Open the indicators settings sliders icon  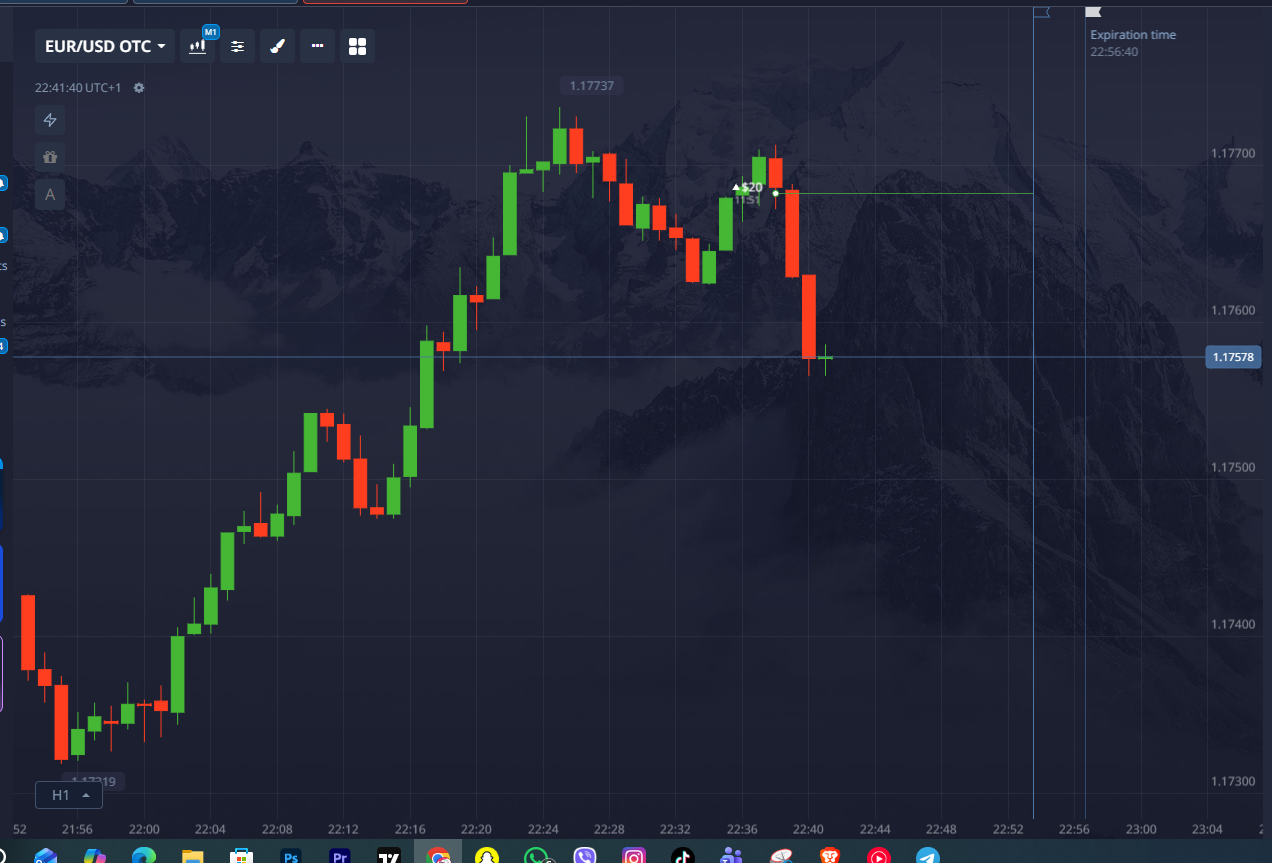coord(237,46)
